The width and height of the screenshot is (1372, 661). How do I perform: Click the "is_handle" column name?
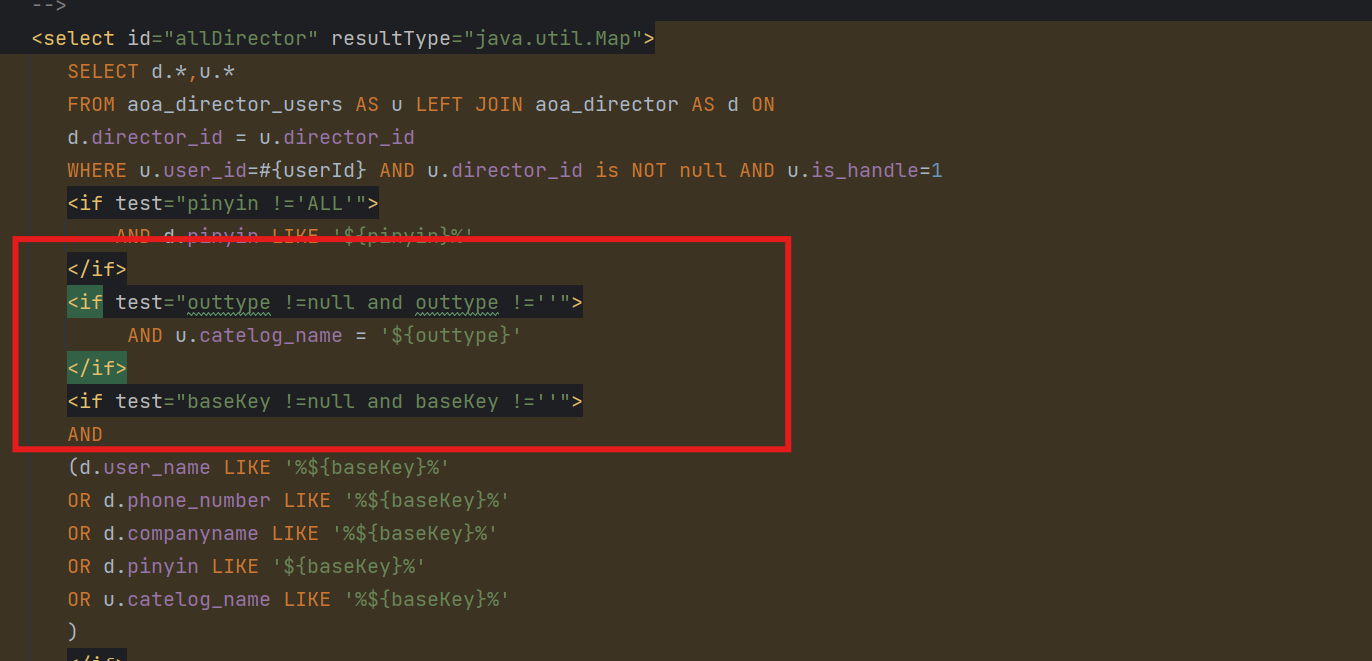[x=865, y=171]
